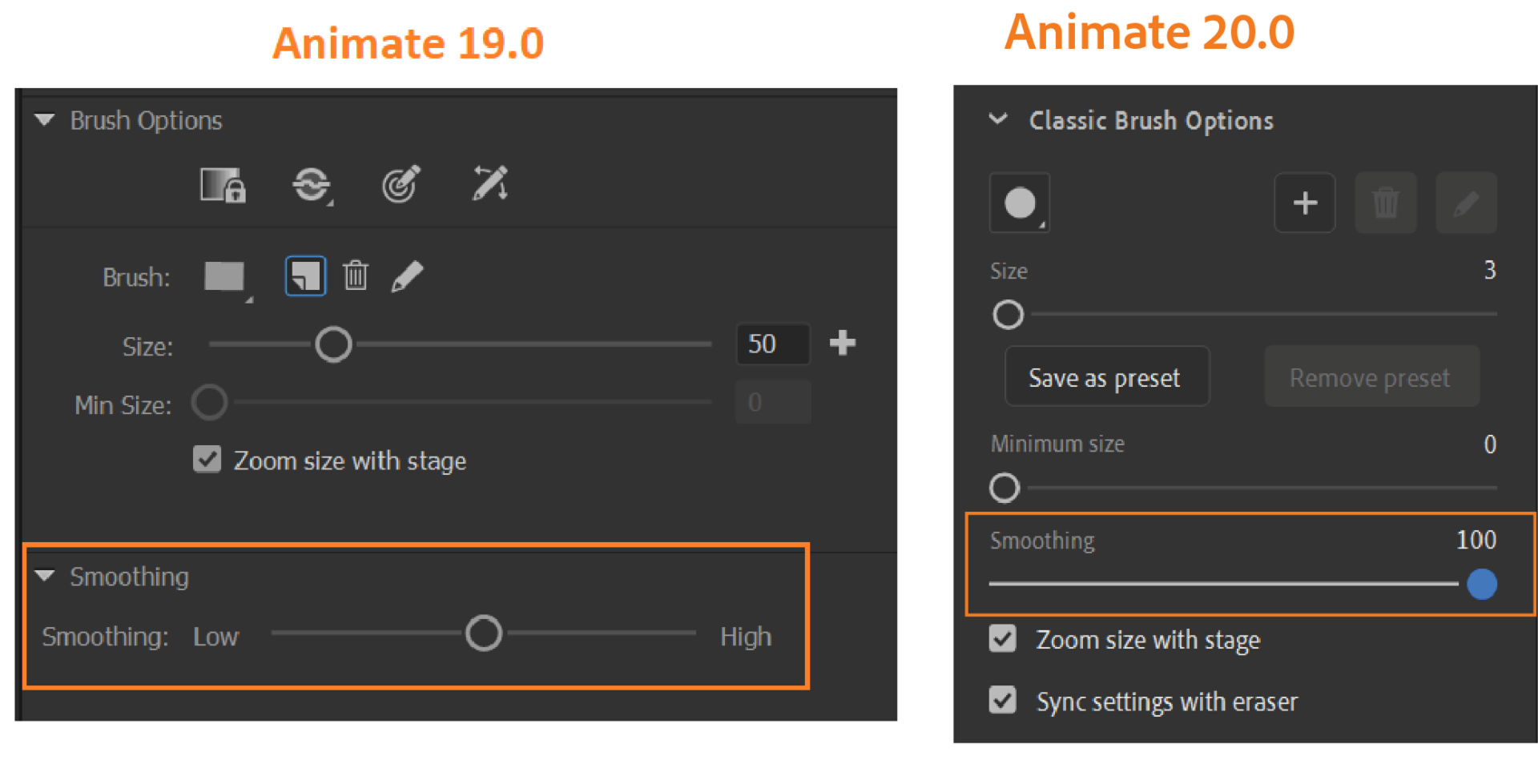Uncheck Zoom size with stage in Animate 20.0
This screenshot has width=1538, height=784.
click(1003, 639)
